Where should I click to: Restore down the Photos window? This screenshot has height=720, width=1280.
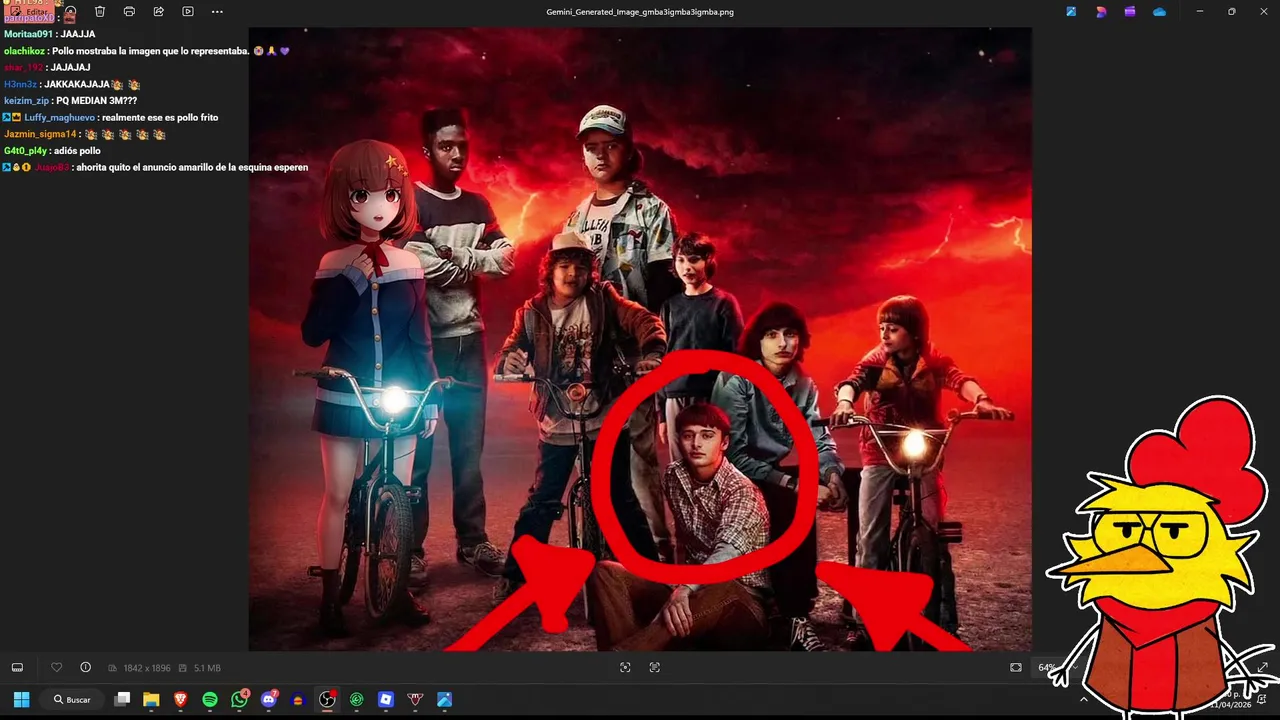click(x=1231, y=11)
